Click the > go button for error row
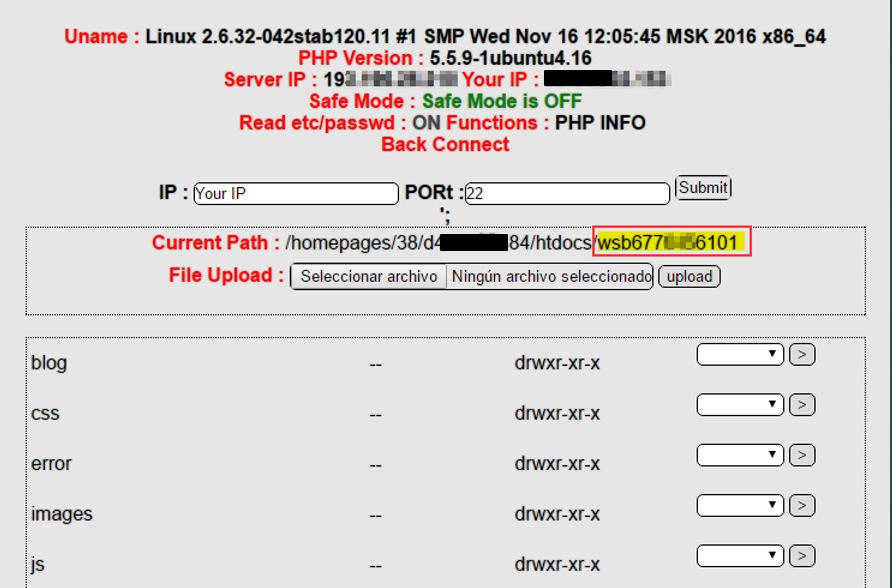The width and height of the screenshot is (892, 588). [x=802, y=455]
